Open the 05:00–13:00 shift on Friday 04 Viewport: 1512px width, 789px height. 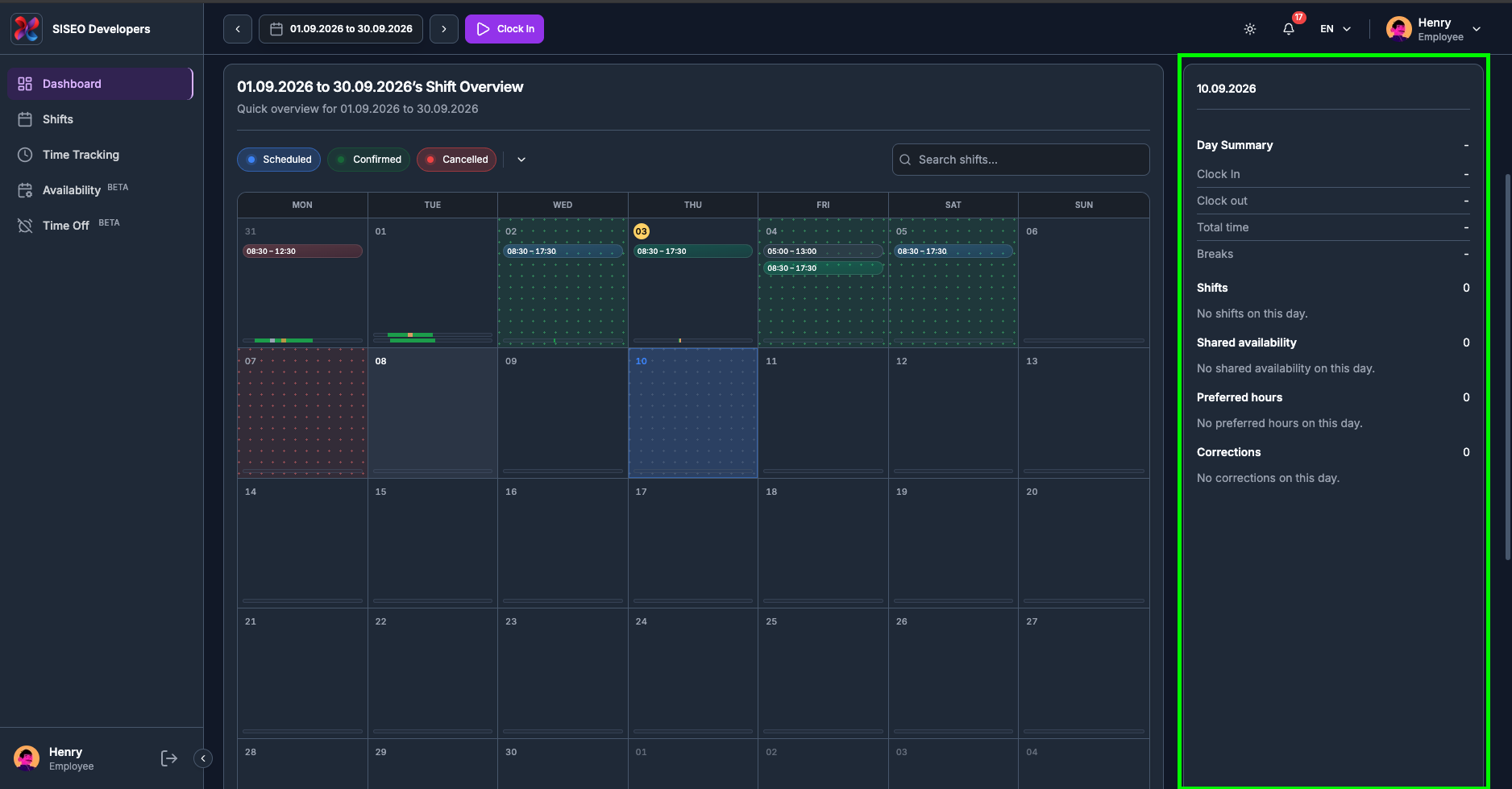point(823,251)
